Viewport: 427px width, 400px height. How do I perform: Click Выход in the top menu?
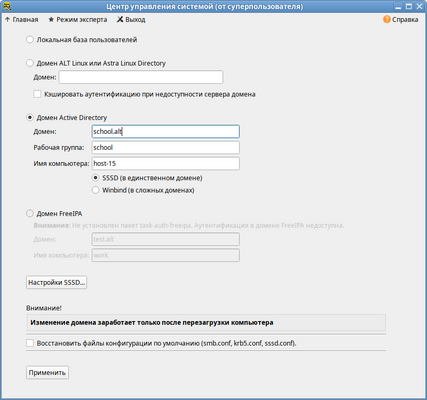(135, 19)
